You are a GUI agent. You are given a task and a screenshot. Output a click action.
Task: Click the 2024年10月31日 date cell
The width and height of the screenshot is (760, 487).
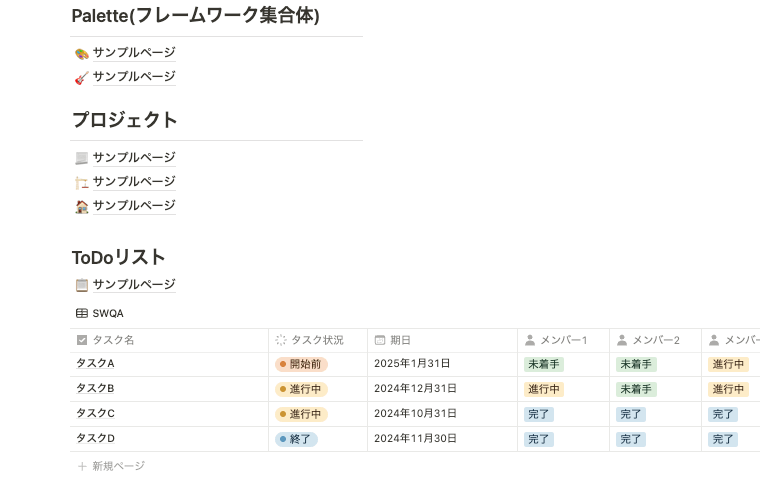(x=414, y=414)
